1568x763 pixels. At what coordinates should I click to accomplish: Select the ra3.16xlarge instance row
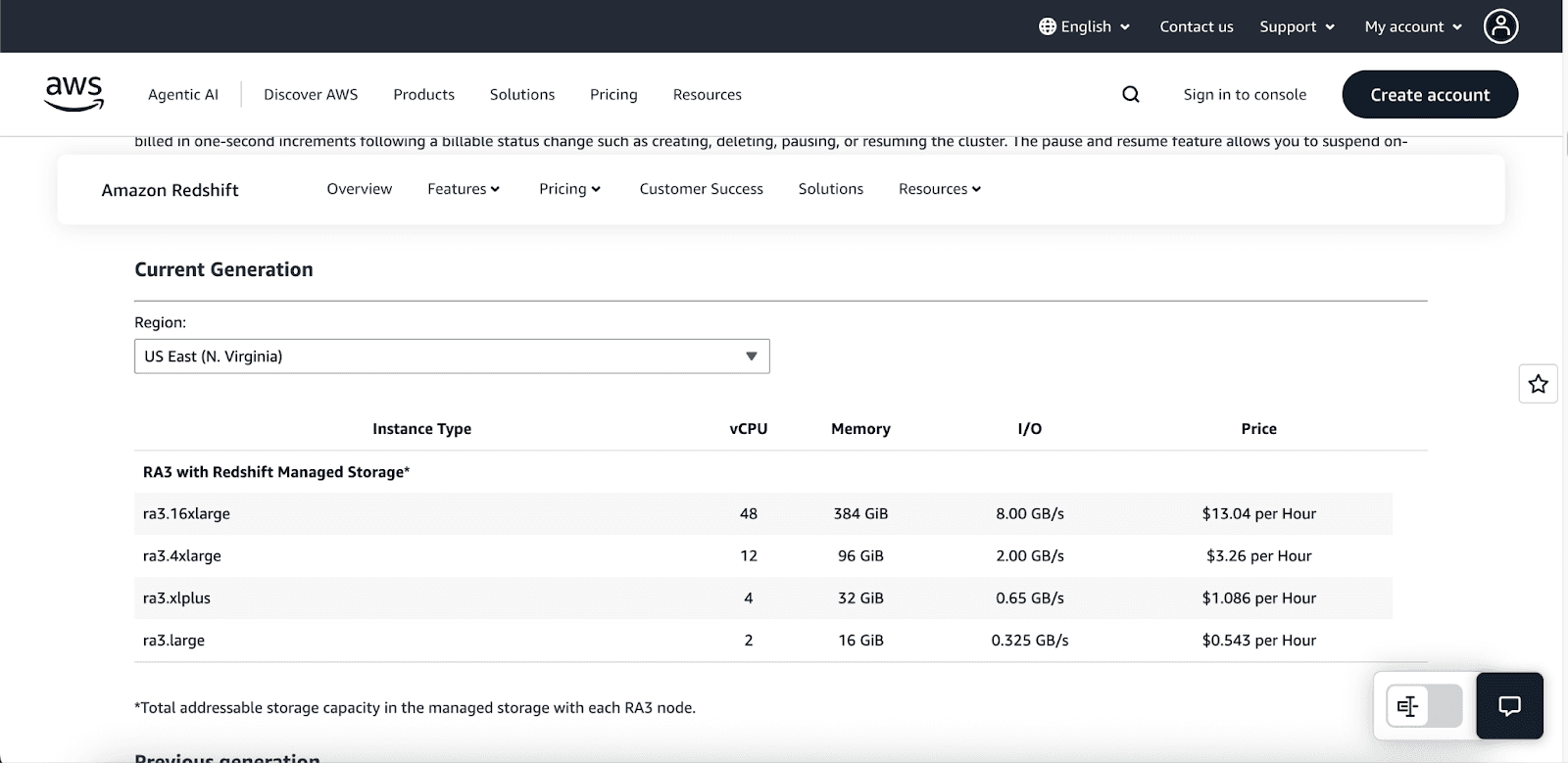coord(763,513)
